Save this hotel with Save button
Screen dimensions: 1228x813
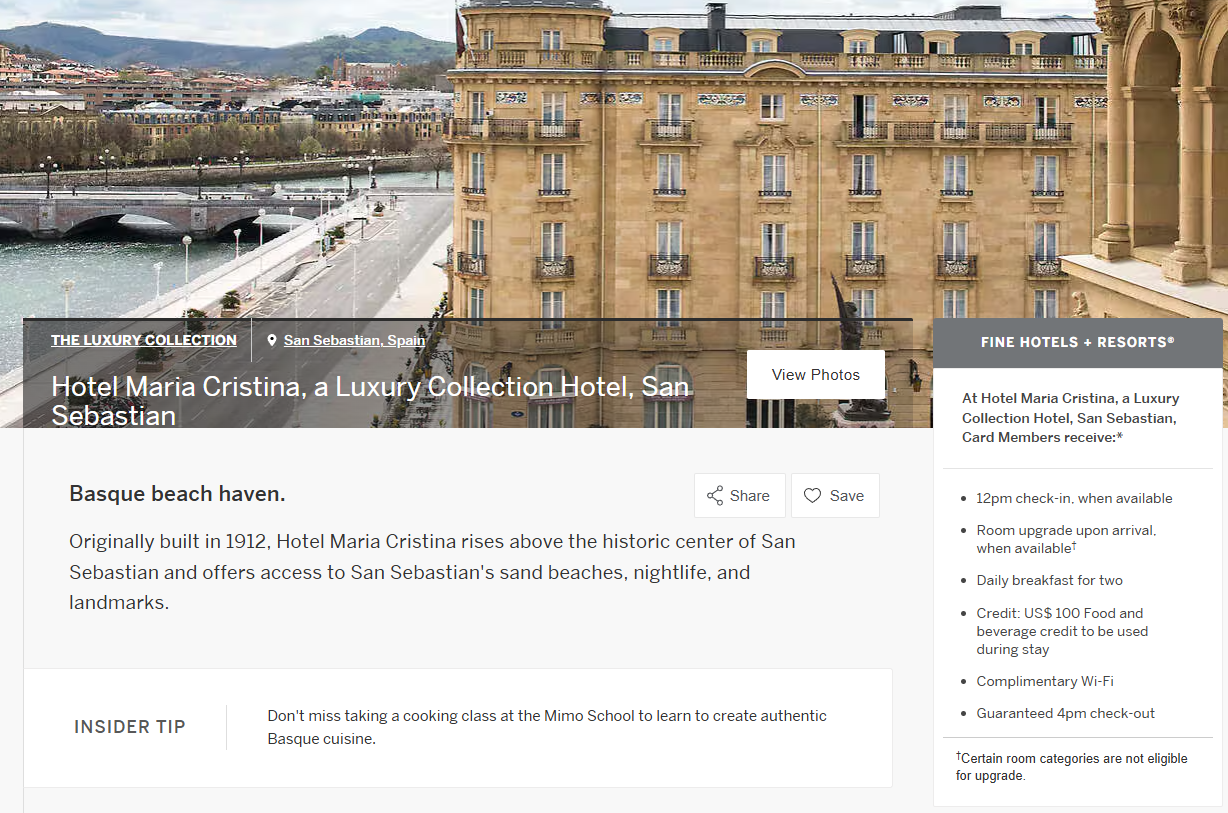(835, 496)
